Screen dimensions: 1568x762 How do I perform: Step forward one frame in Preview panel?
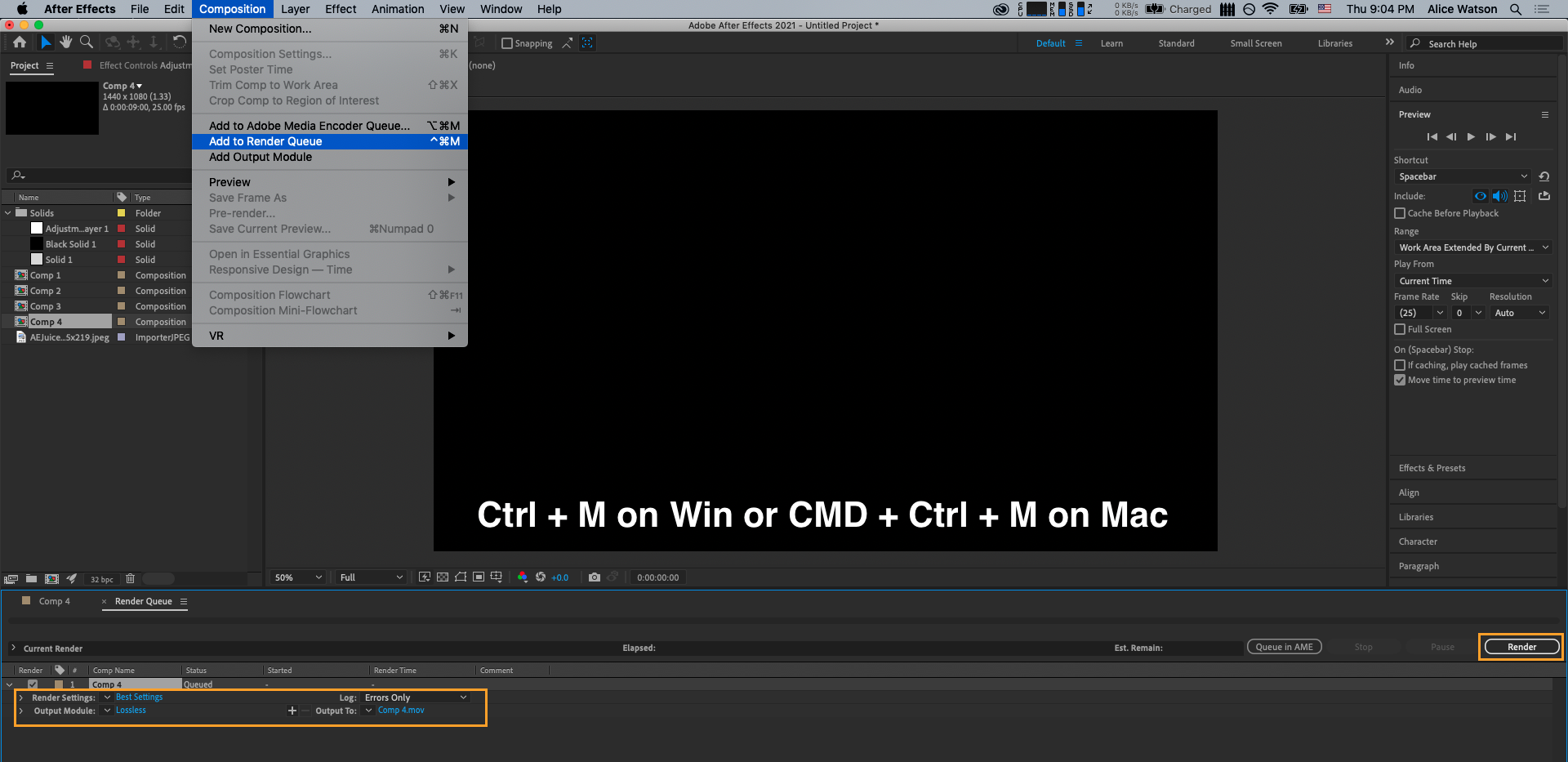[1490, 137]
